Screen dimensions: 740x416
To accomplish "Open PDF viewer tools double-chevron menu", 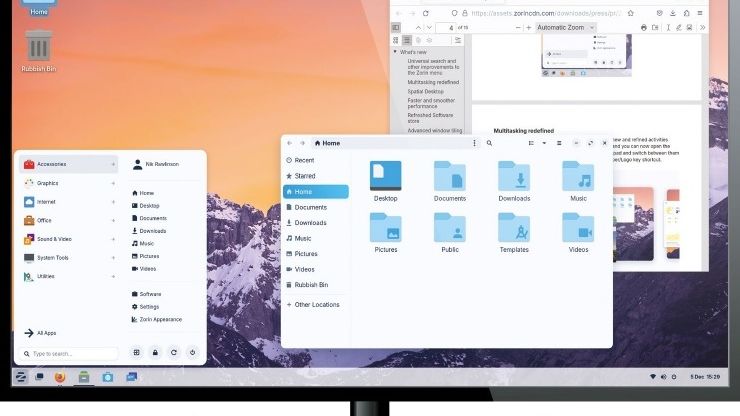I will pos(702,27).
